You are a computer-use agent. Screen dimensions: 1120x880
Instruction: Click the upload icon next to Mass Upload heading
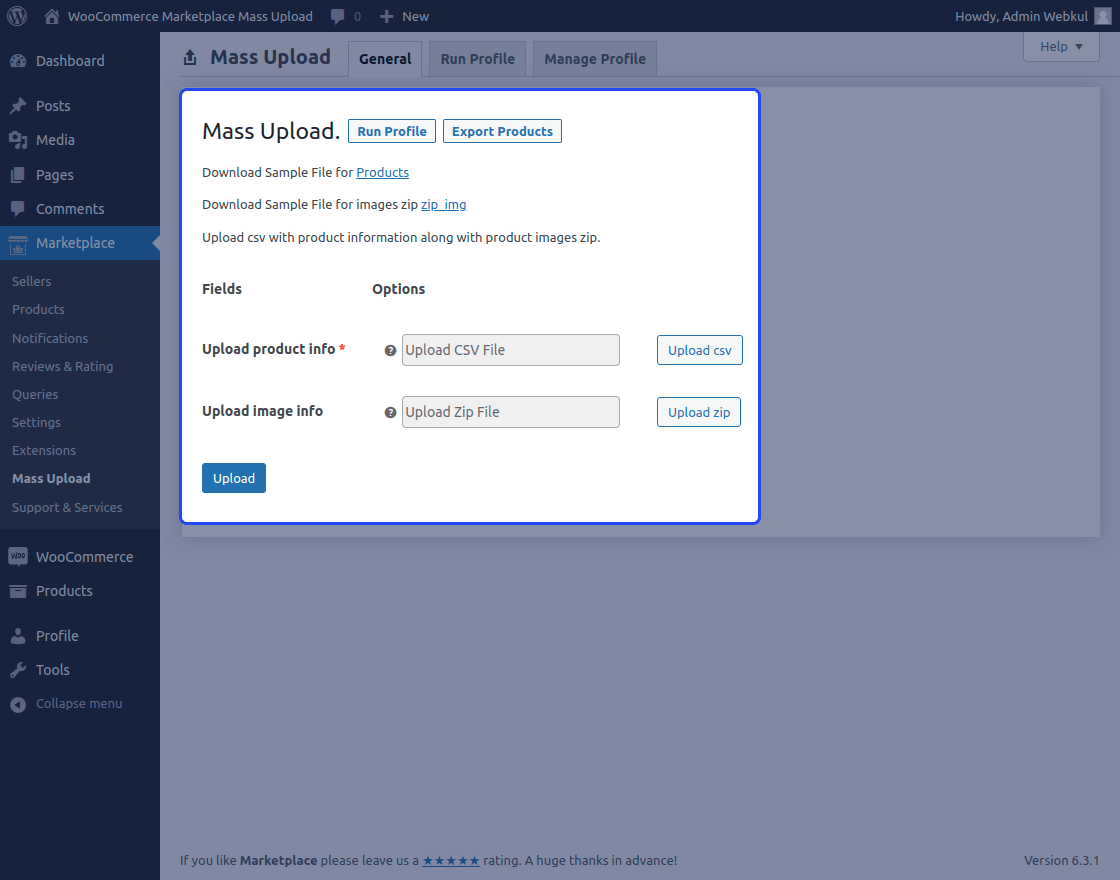[189, 57]
